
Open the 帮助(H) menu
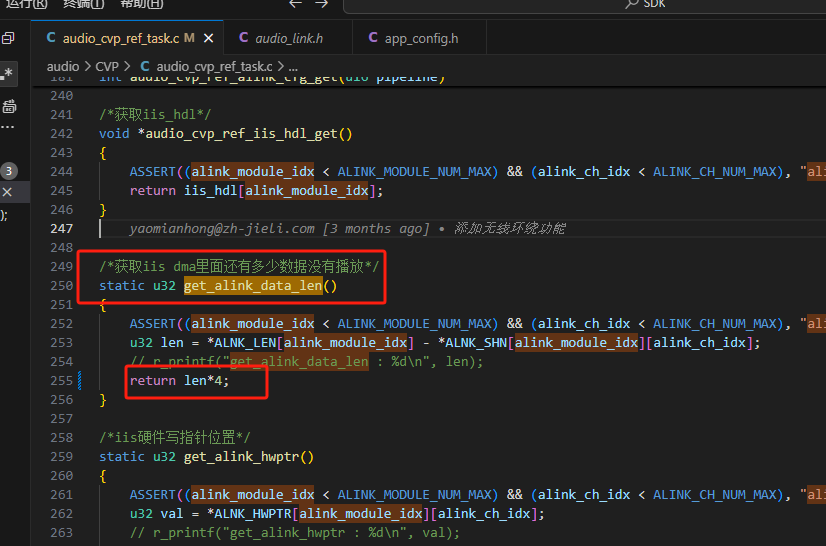pos(142,3)
